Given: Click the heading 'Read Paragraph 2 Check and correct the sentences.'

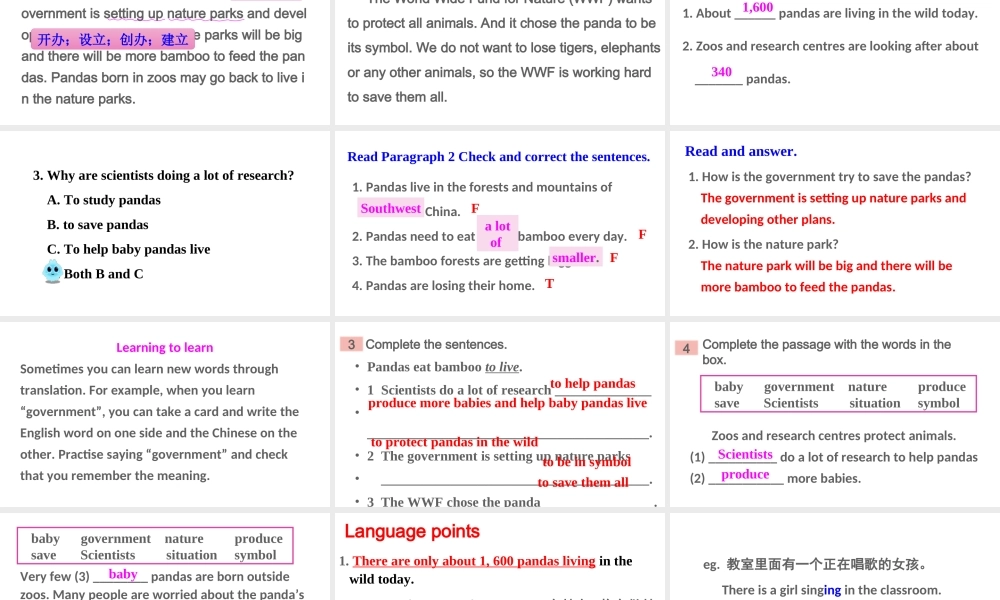Looking at the screenshot, I should [499, 157].
